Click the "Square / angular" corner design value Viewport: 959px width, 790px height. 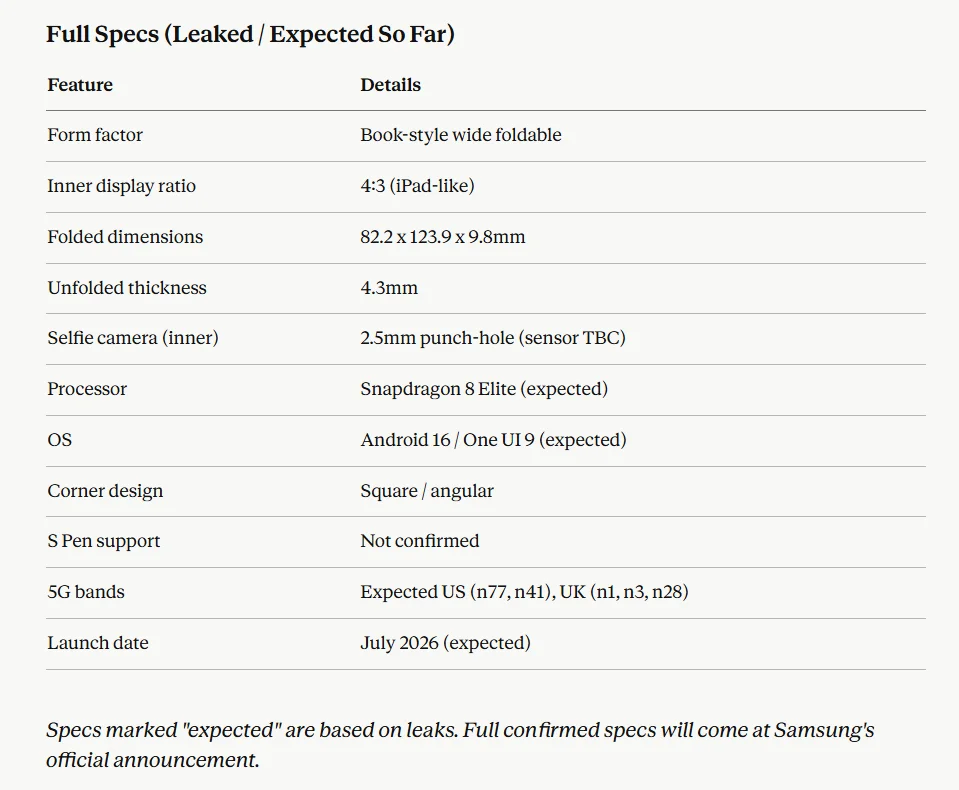point(426,491)
